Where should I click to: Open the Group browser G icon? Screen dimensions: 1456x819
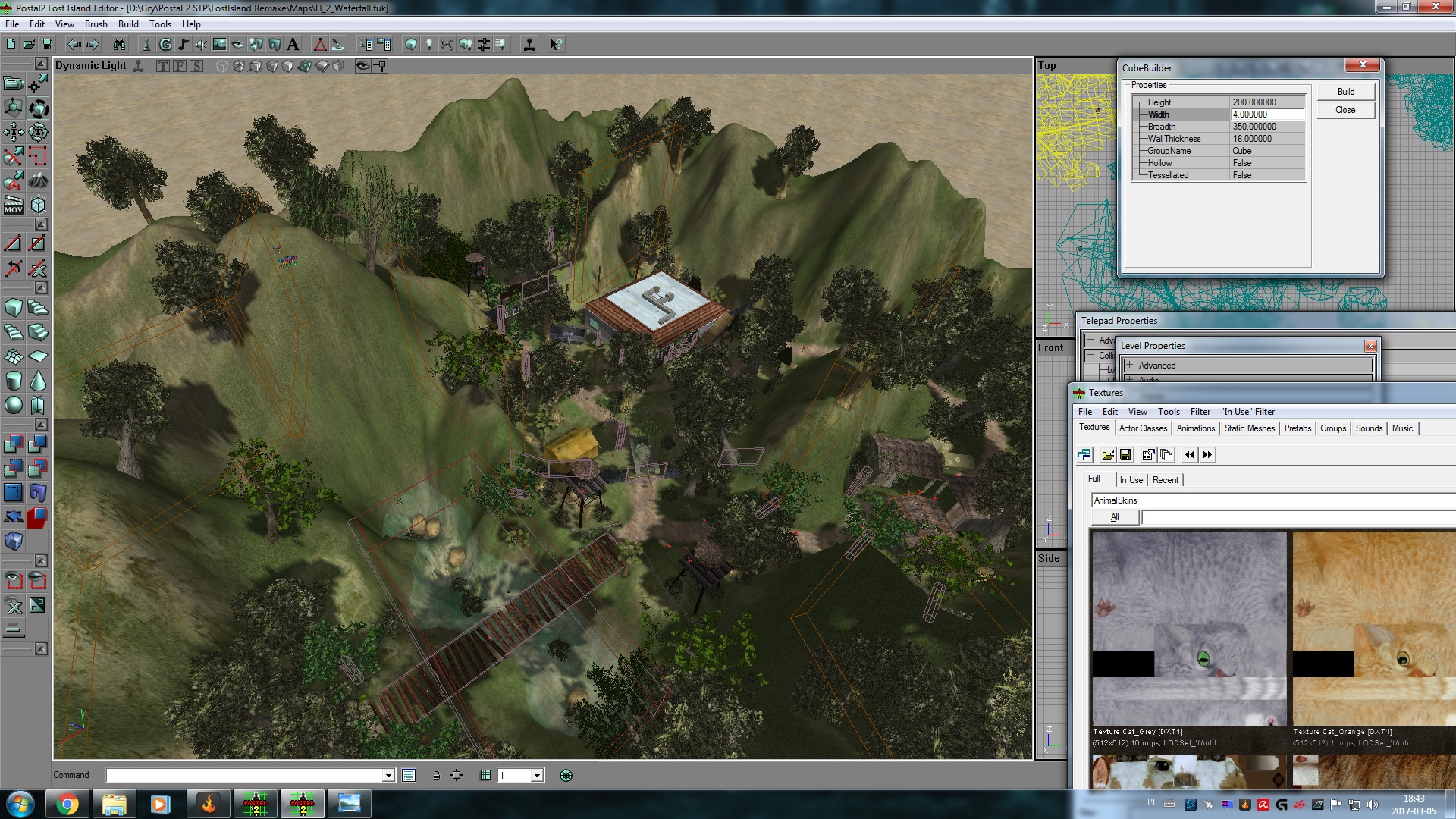165,44
